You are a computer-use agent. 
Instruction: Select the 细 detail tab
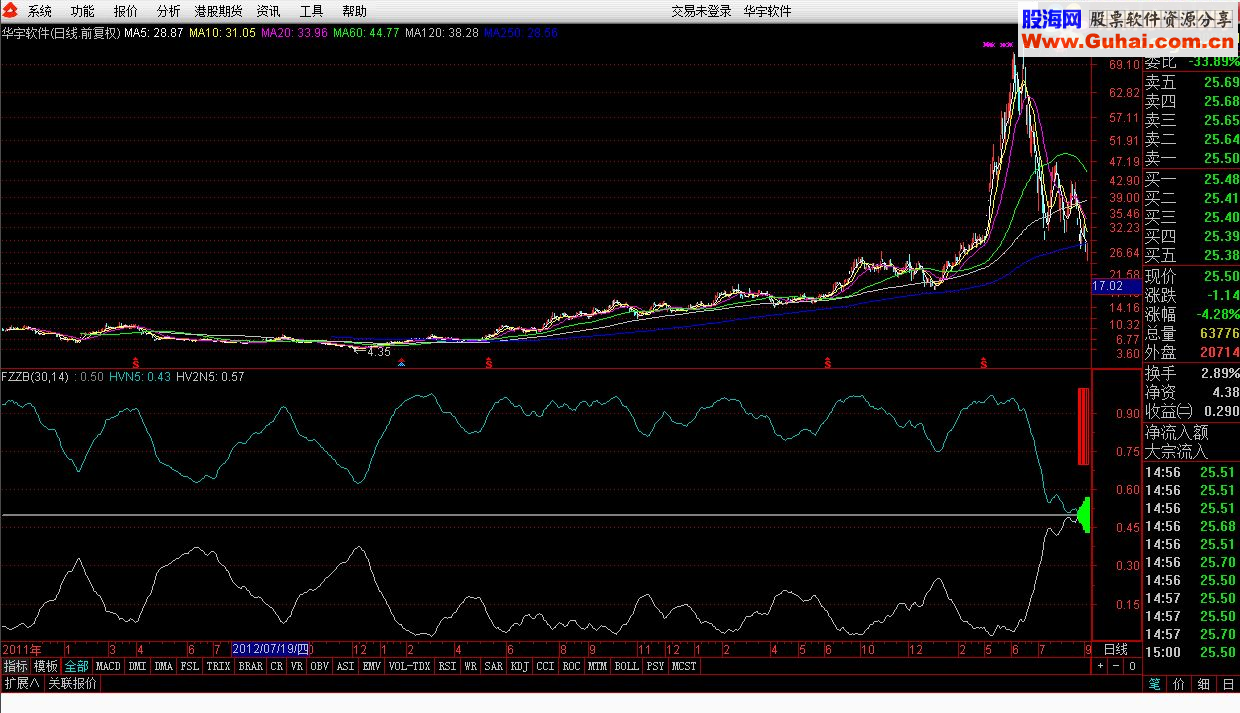tap(1203, 685)
